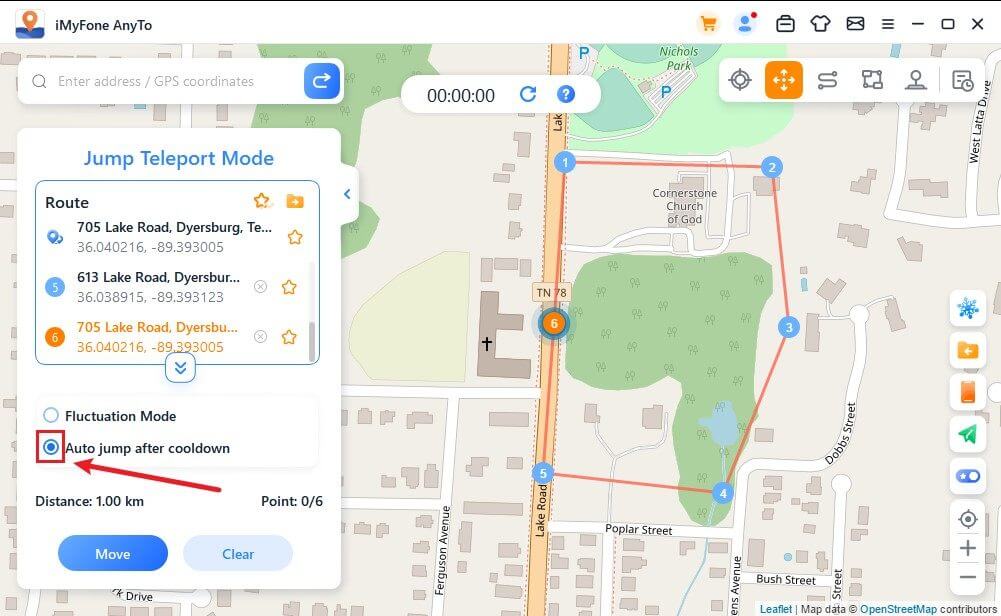The width and height of the screenshot is (1001, 616).
Task: Open the hamburger menu in title bar
Action: click(888, 24)
